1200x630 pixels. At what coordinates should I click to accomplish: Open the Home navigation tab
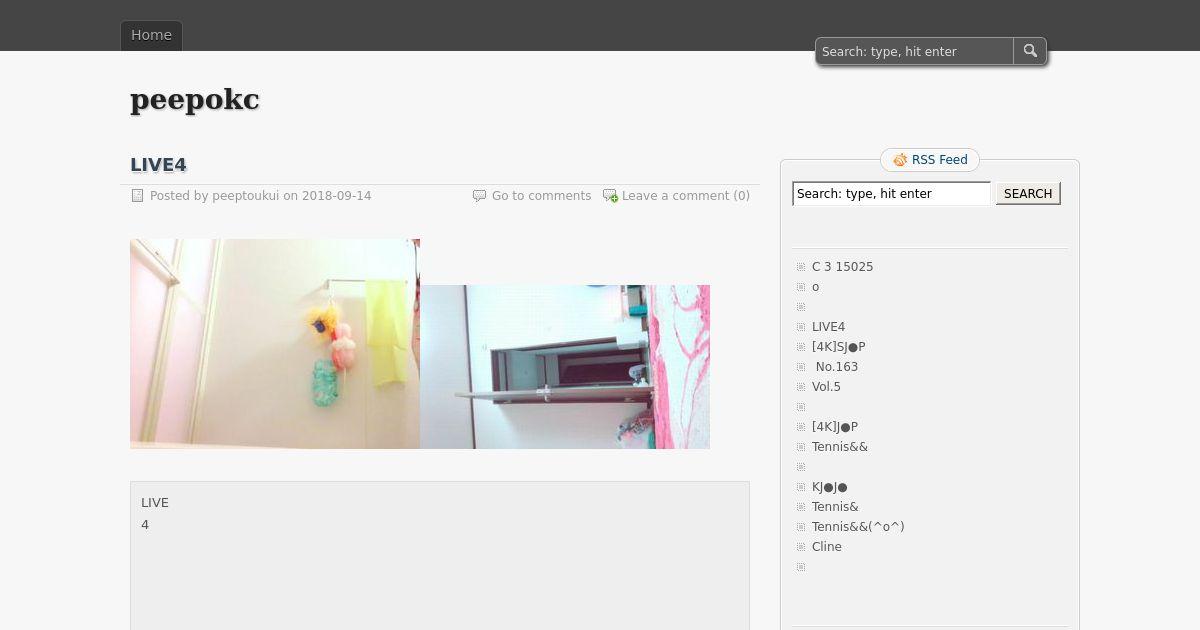(152, 35)
